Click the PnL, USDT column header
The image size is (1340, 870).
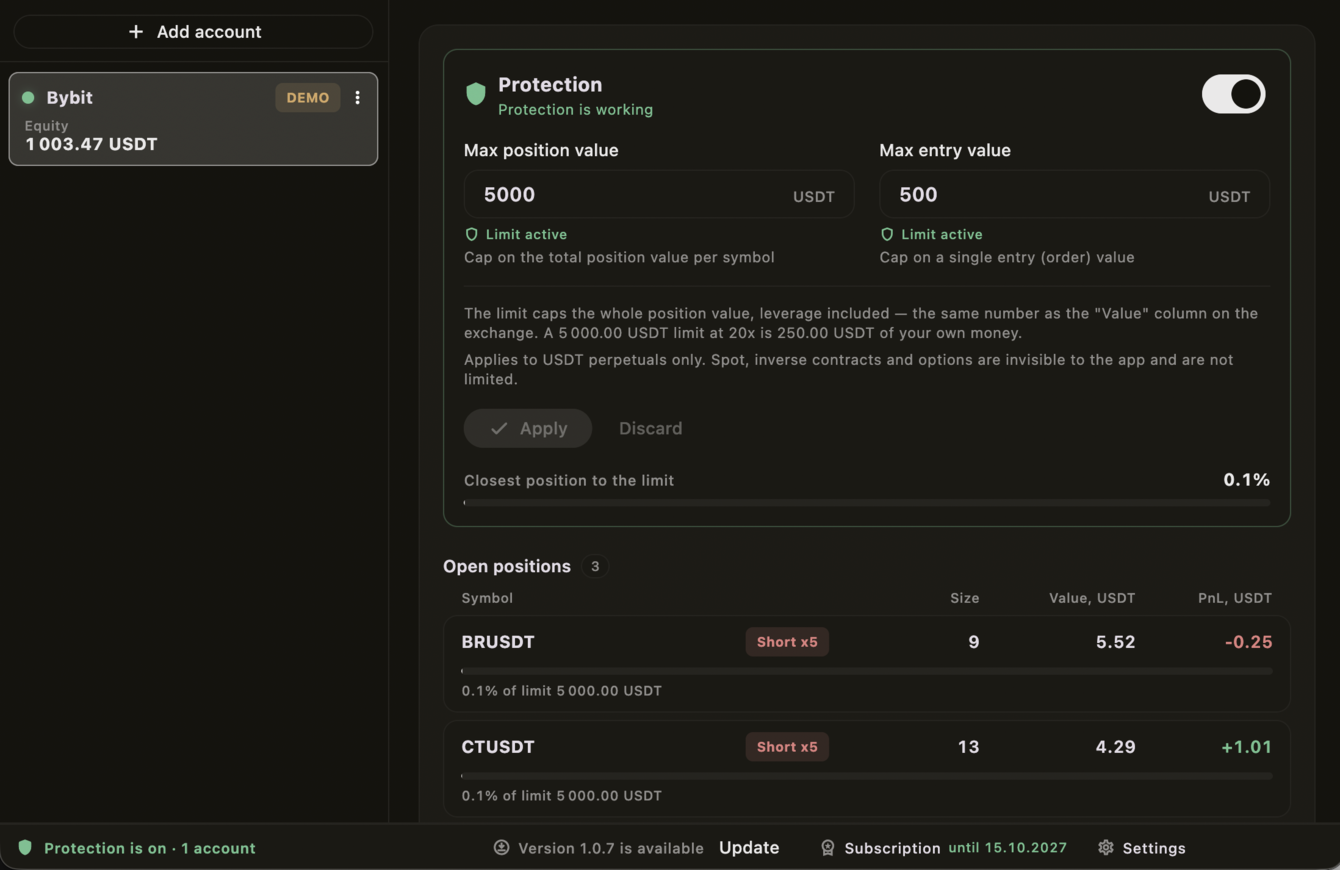click(x=1235, y=598)
